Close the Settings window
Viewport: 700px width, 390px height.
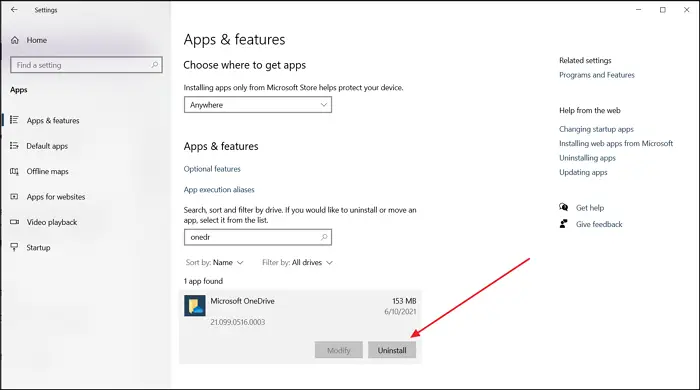pyautogui.click(x=687, y=9)
